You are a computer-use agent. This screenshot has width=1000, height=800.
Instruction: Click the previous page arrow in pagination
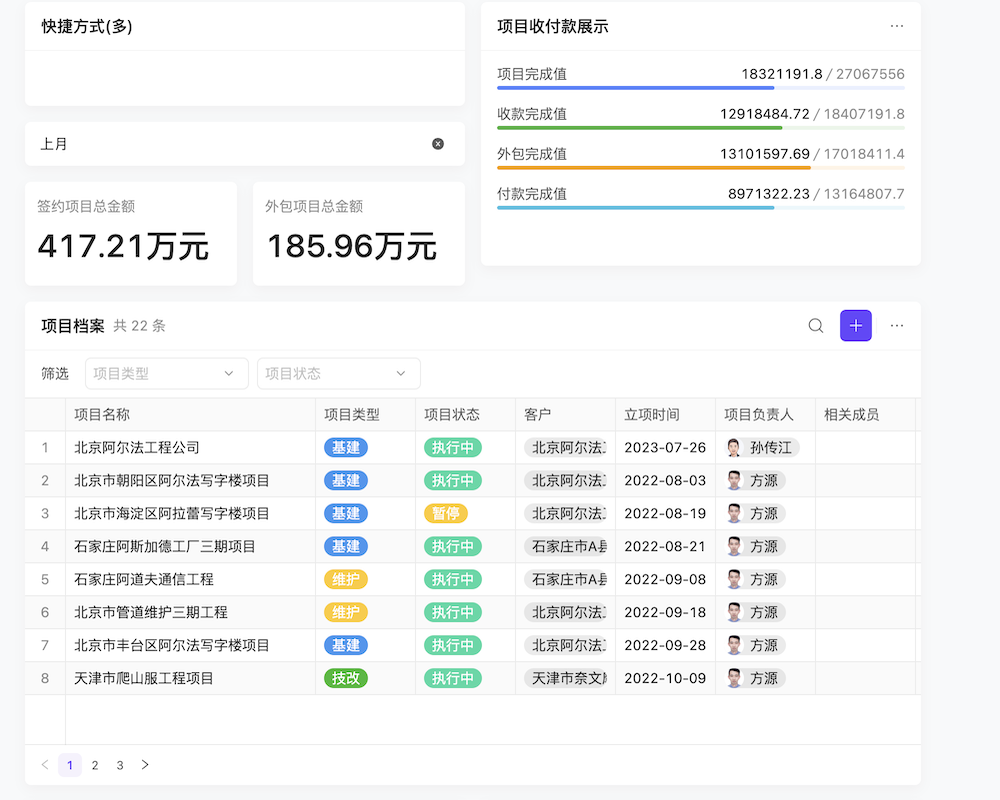click(x=44, y=765)
